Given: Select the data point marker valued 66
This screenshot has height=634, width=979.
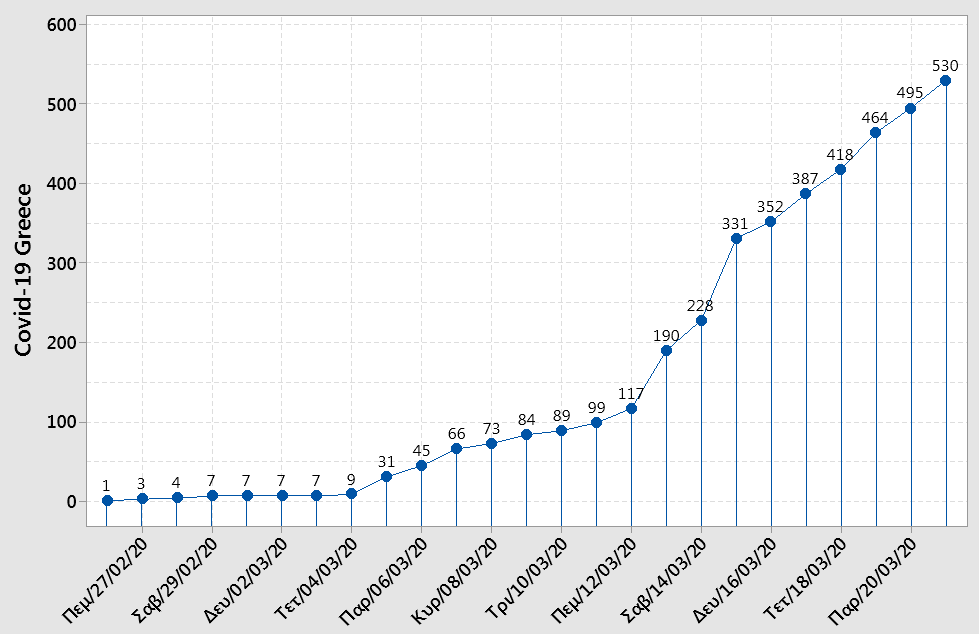Looking at the screenshot, I should (456, 449).
